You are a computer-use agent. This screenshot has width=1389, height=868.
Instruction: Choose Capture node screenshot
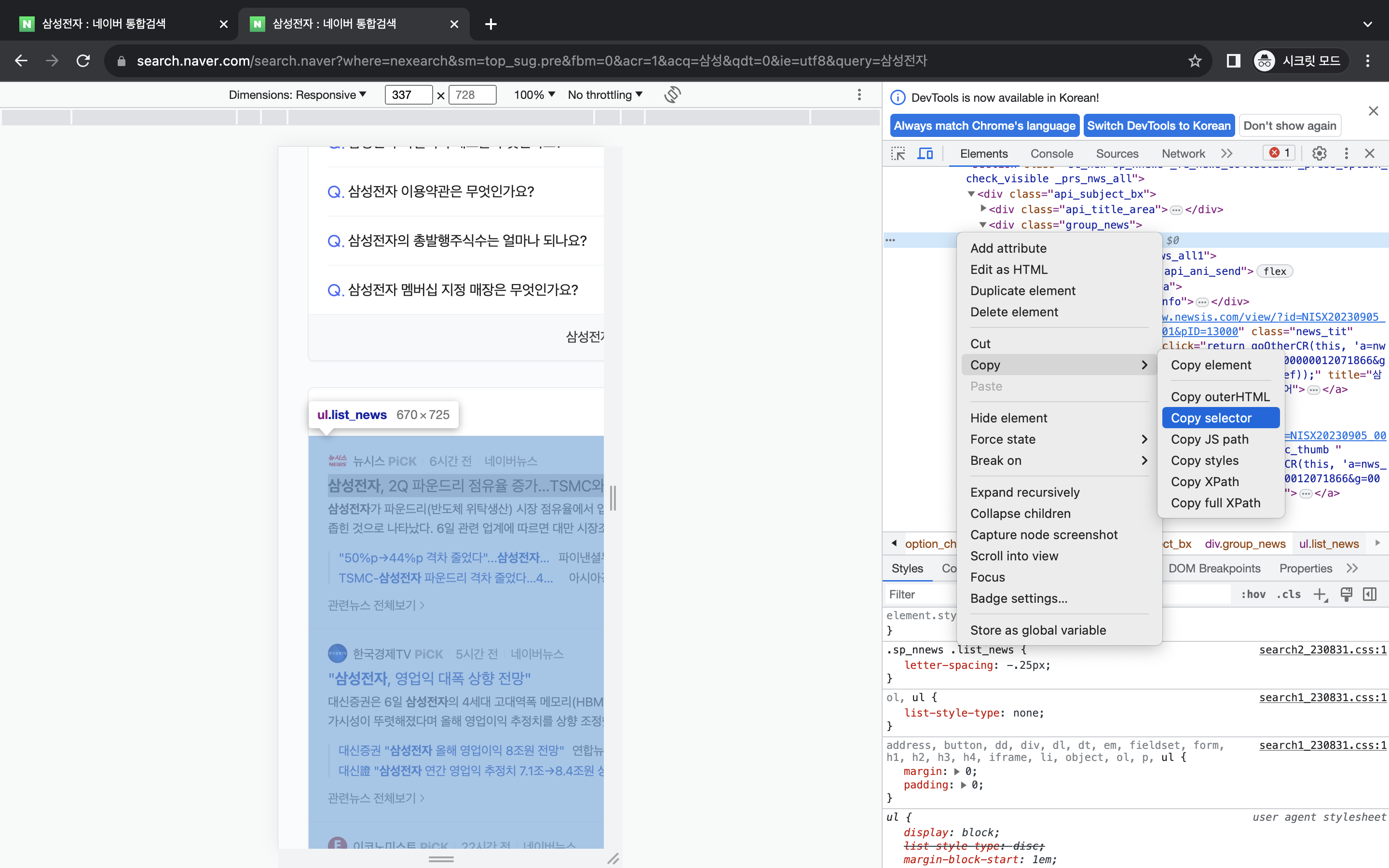click(1059, 534)
